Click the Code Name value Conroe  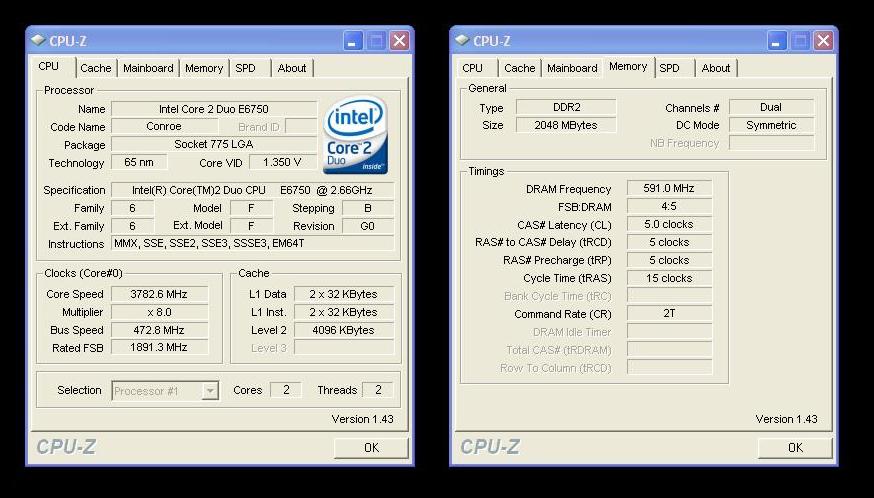coord(164,127)
